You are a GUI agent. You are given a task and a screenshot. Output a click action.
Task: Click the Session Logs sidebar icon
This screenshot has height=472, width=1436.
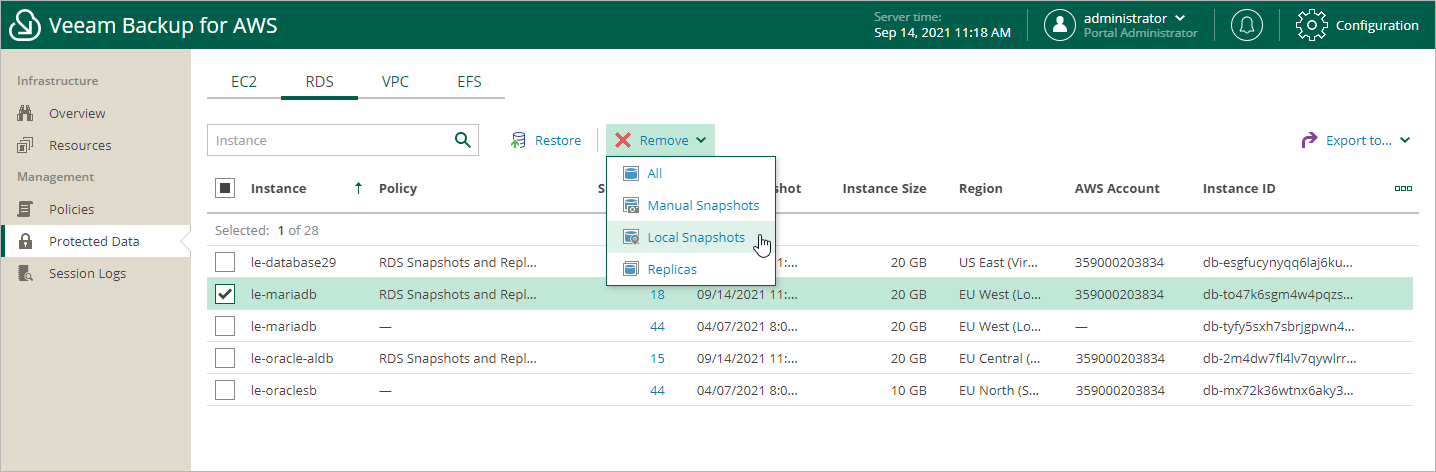click(x=27, y=273)
